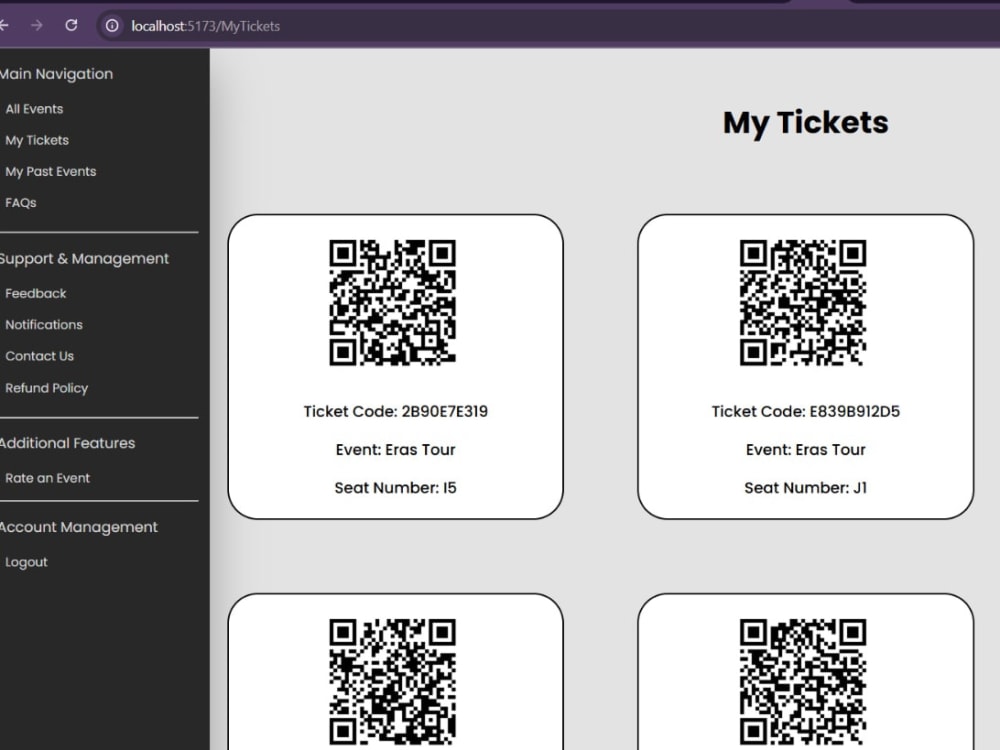Open the Contact Us page

40,356
